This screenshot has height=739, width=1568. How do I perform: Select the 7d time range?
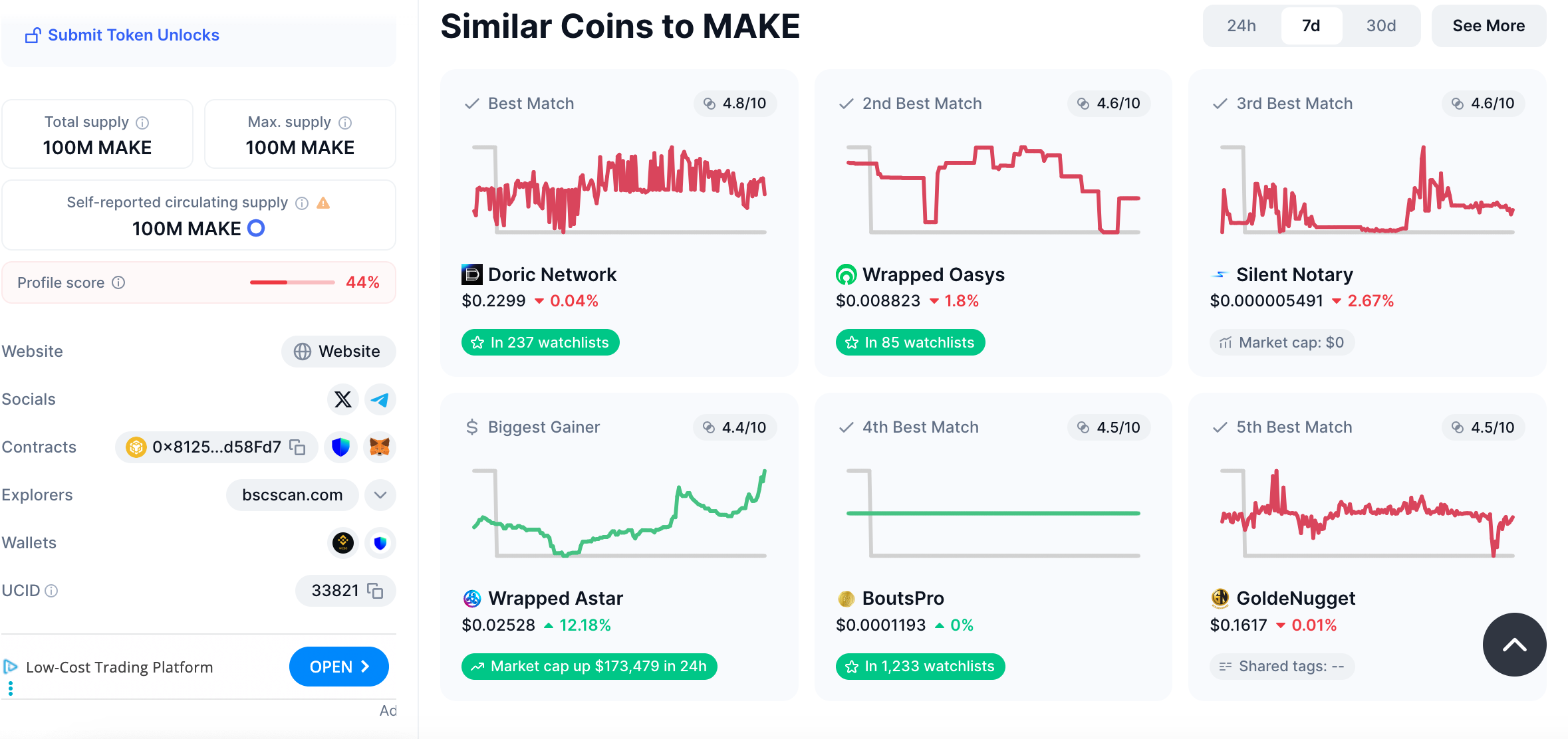(1311, 26)
